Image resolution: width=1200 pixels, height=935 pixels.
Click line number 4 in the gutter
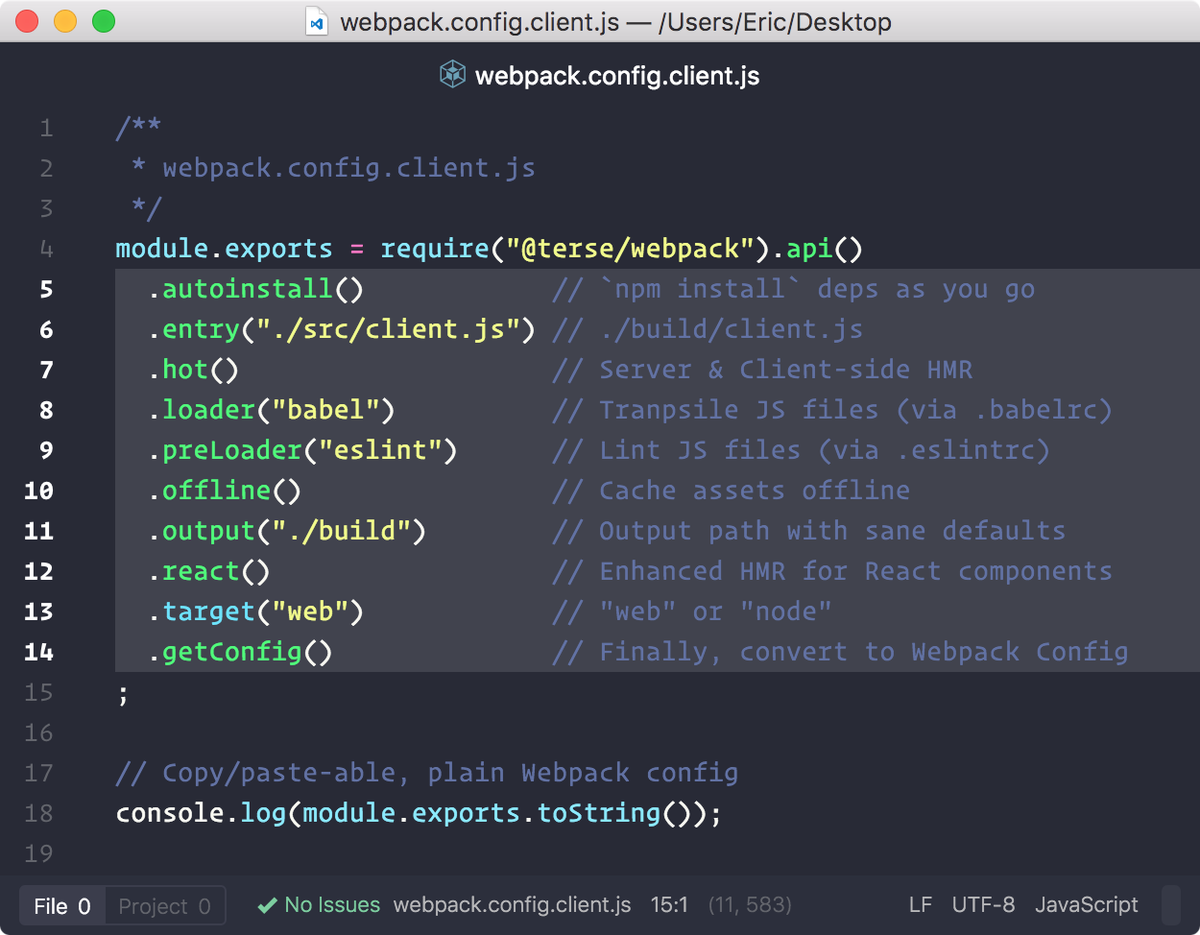46,249
